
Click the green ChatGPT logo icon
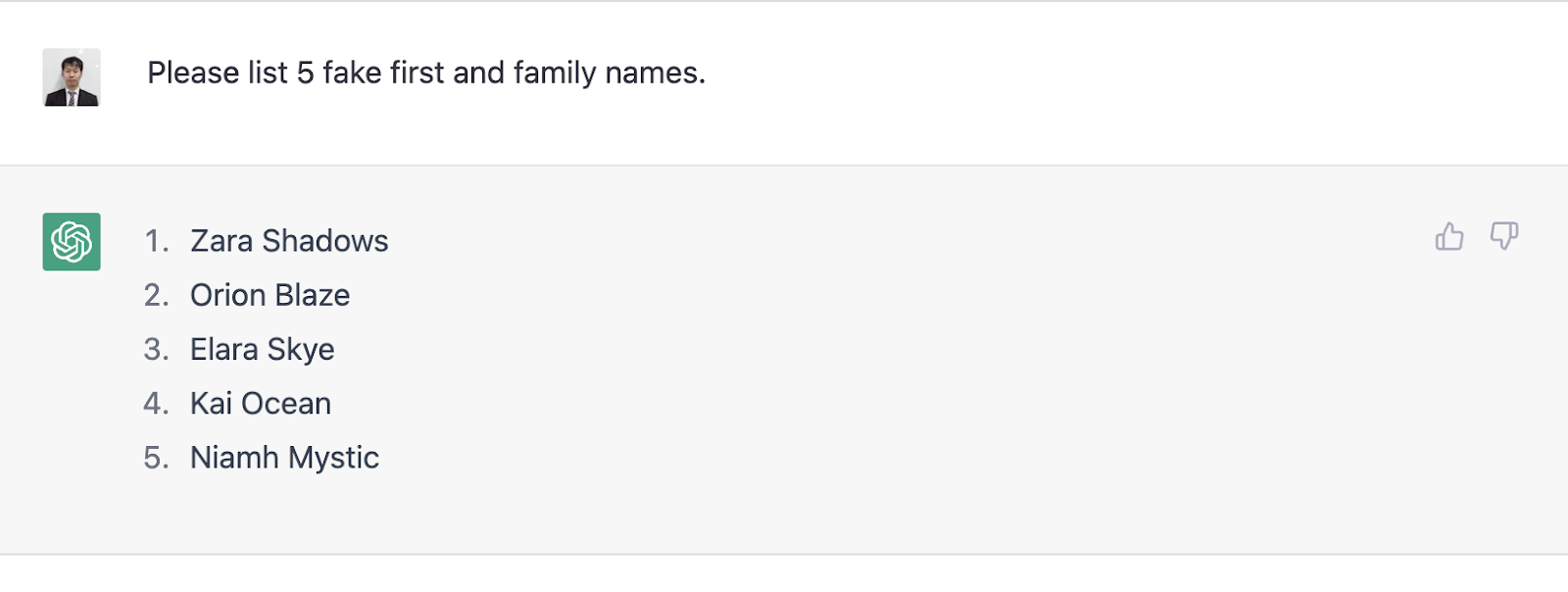[x=72, y=241]
